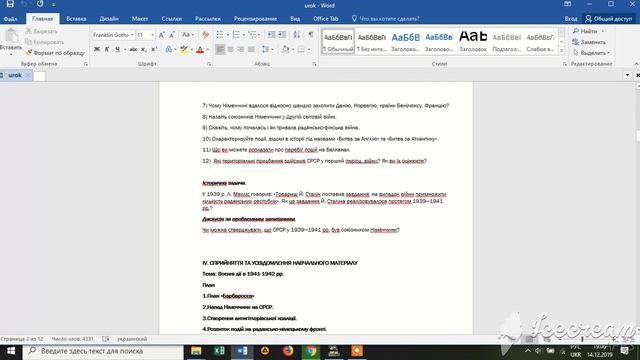Apply the Без интервала style
This screenshot has width=640, height=360.
[x=371, y=41]
